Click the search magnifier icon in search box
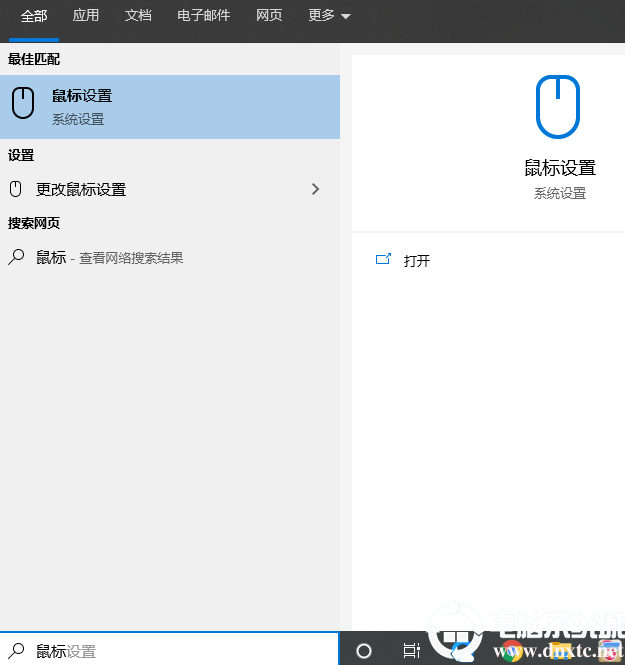The height and width of the screenshot is (665, 625). coord(16,651)
